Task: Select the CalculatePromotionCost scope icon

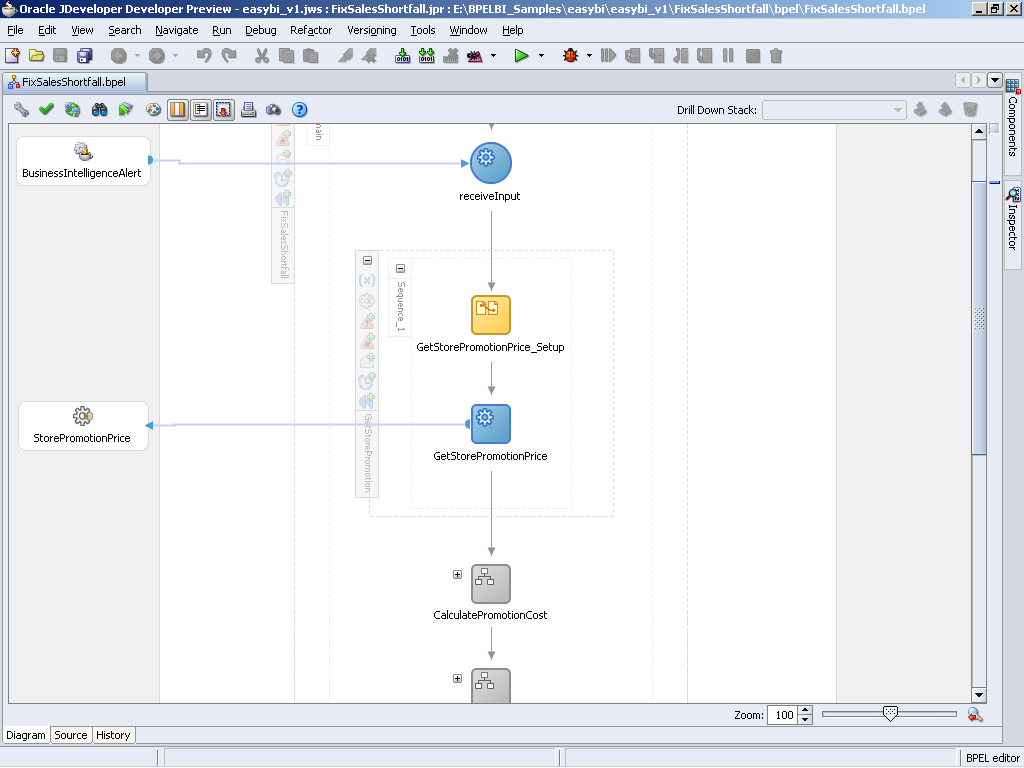Action: [490, 584]
